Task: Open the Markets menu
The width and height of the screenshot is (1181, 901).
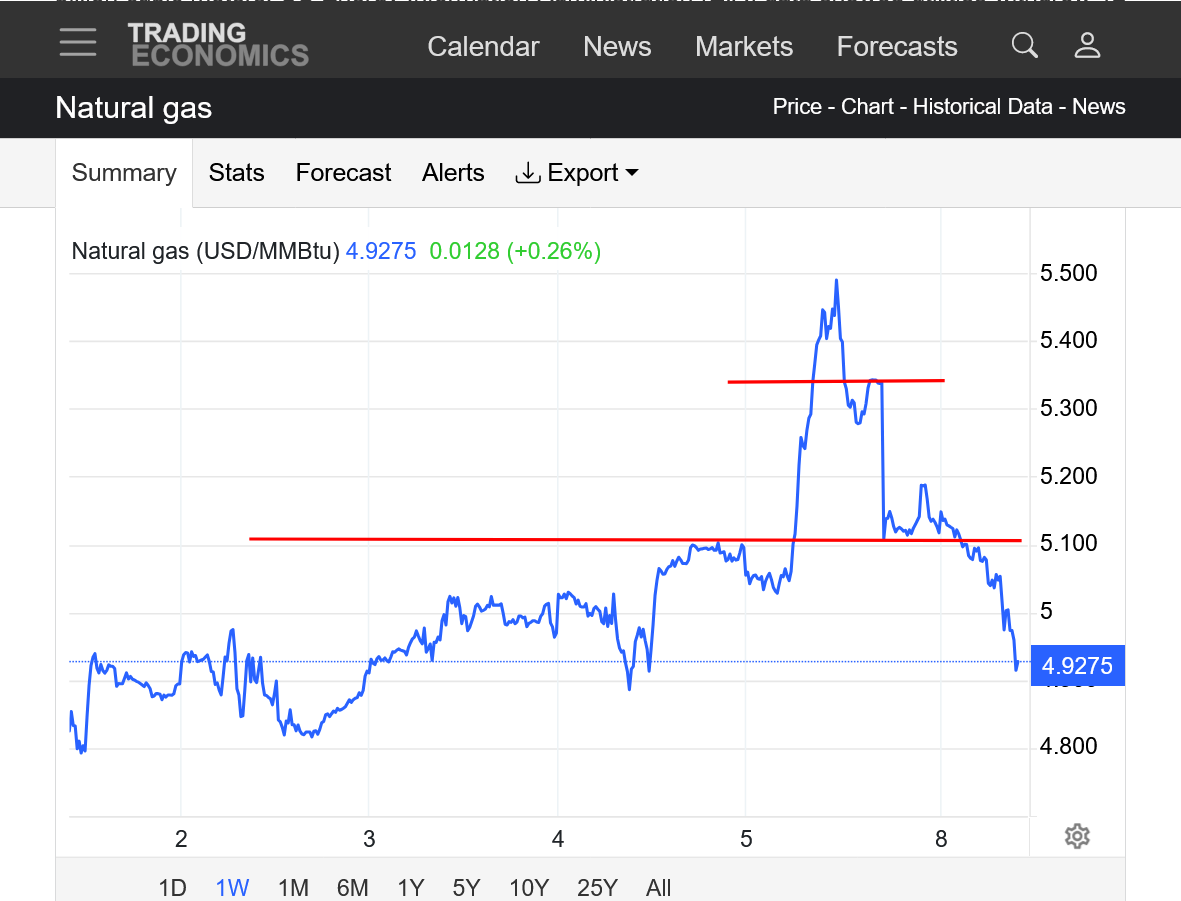Action: tap(744, 47)
